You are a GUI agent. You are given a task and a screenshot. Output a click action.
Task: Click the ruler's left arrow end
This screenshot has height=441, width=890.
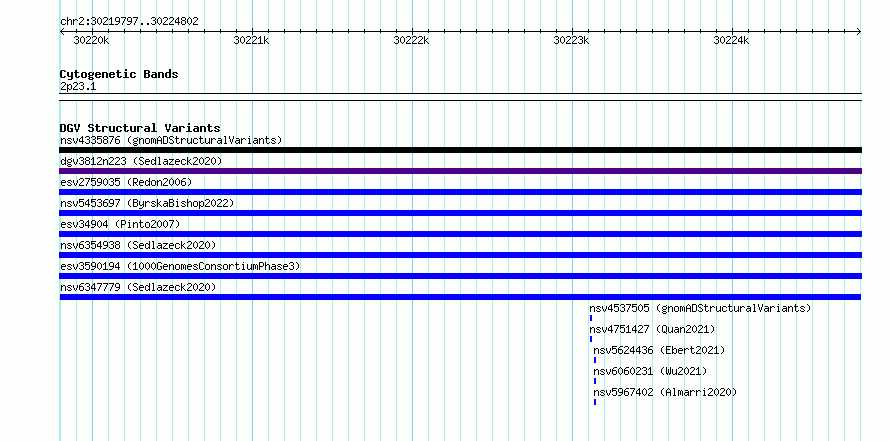click(x=62, y=32)
